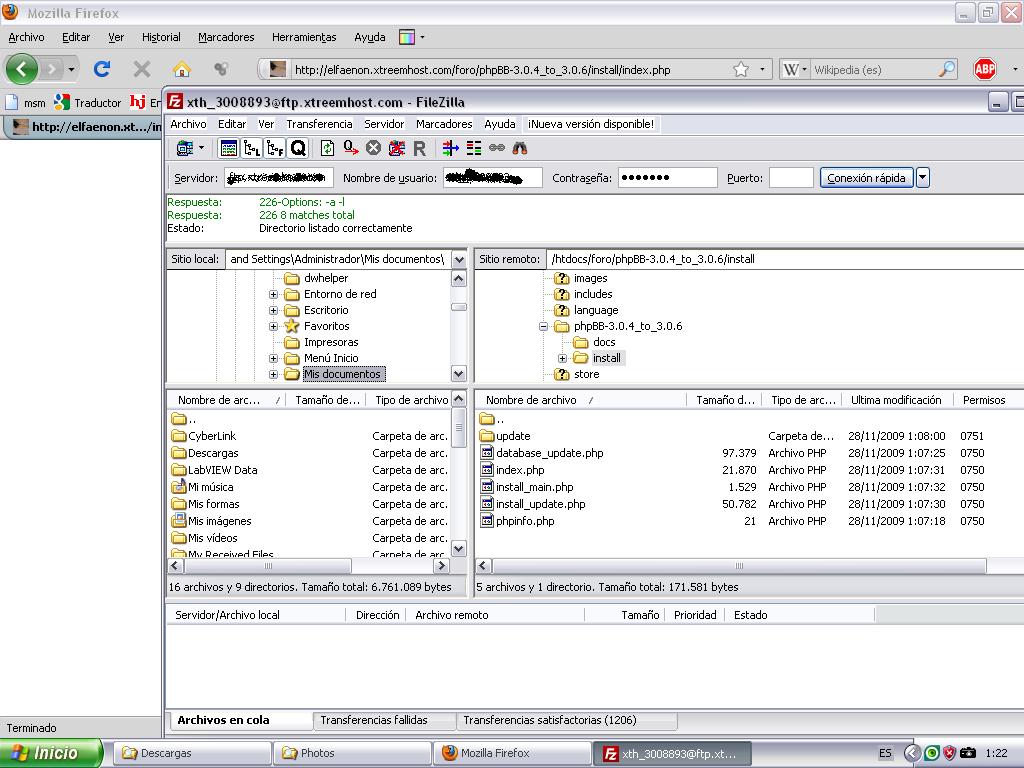Bookmark this page with star icon
The width and height of the screenshot is (1024, 768).
point(741,69)
